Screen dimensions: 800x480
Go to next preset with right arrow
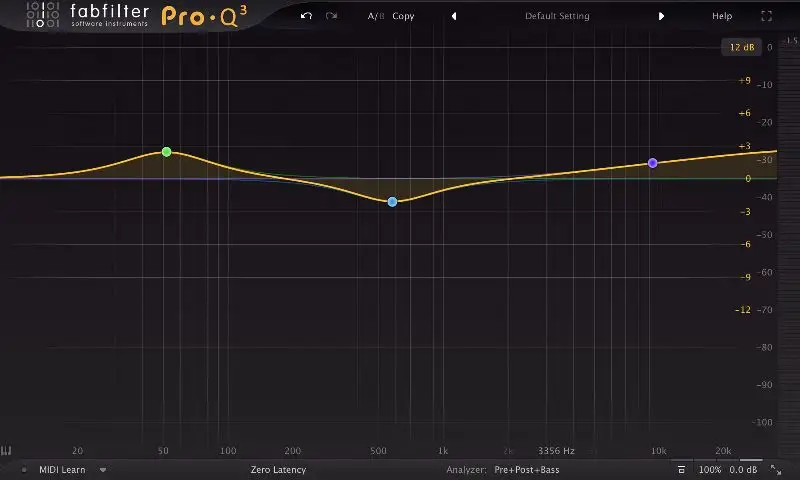click(661, 16)
